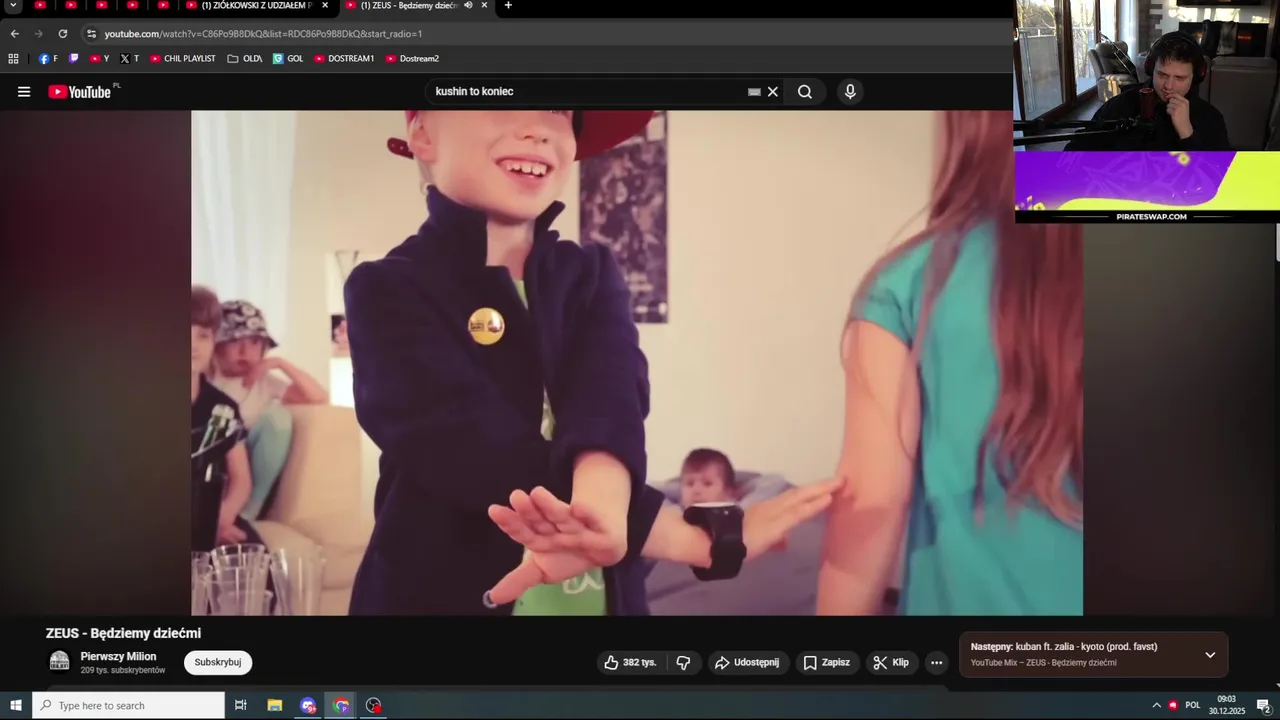
Task: Open the Pierwszy Milion channel name link
Action: click(x=118, y=657)
